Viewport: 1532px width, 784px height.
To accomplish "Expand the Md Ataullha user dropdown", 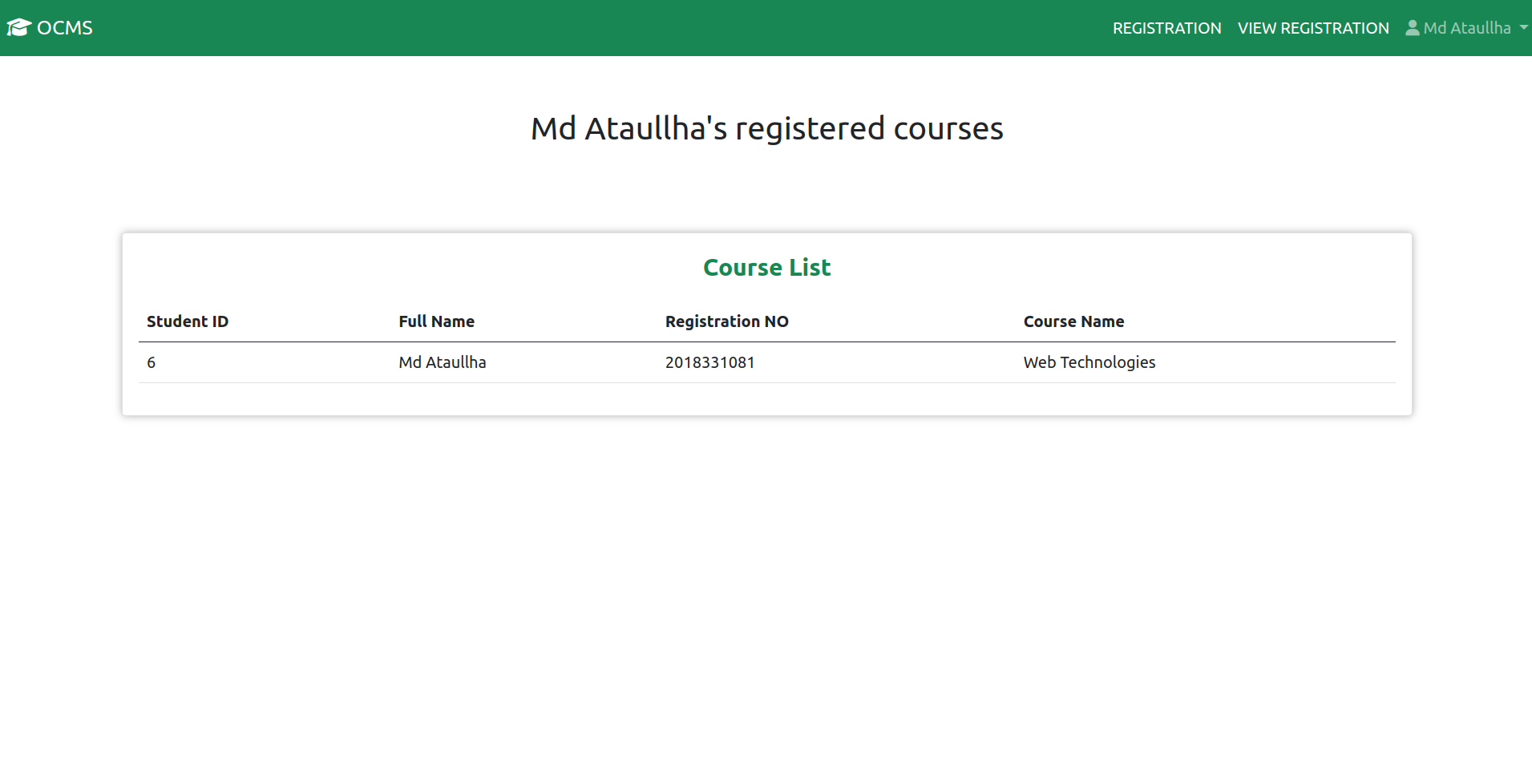I will [1467, 27].
